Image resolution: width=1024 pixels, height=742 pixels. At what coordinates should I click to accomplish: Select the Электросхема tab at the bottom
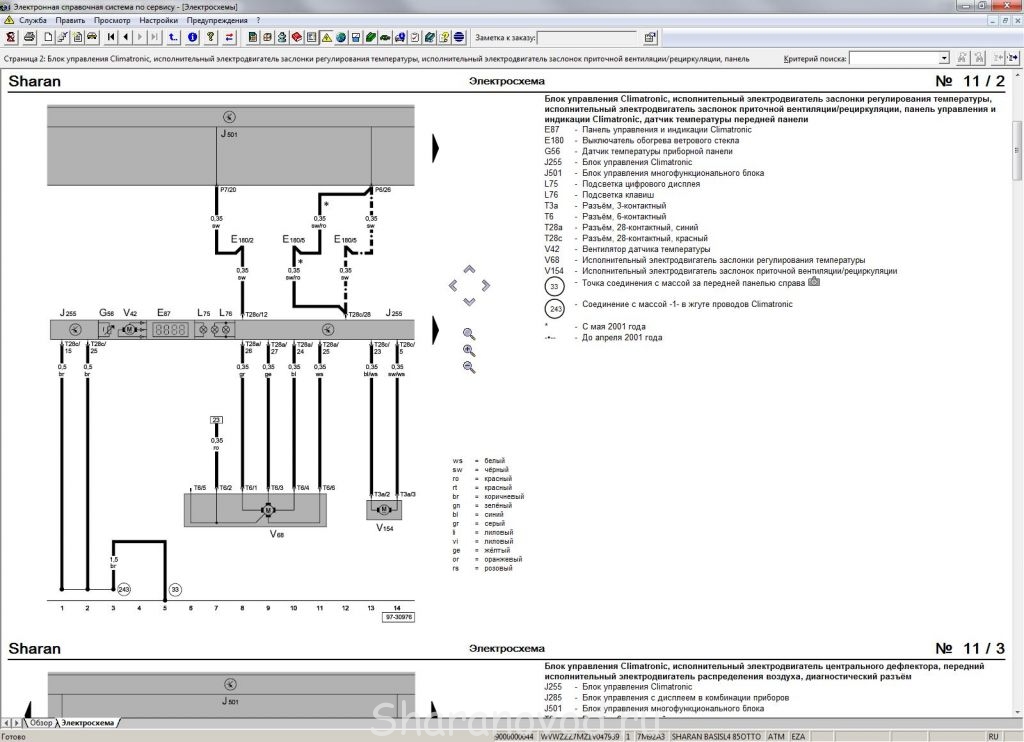[87, 722]
